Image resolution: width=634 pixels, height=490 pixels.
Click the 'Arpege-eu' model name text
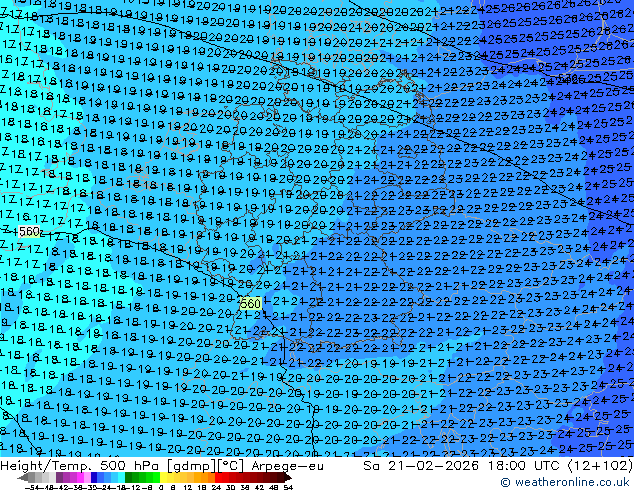[287, 466]
